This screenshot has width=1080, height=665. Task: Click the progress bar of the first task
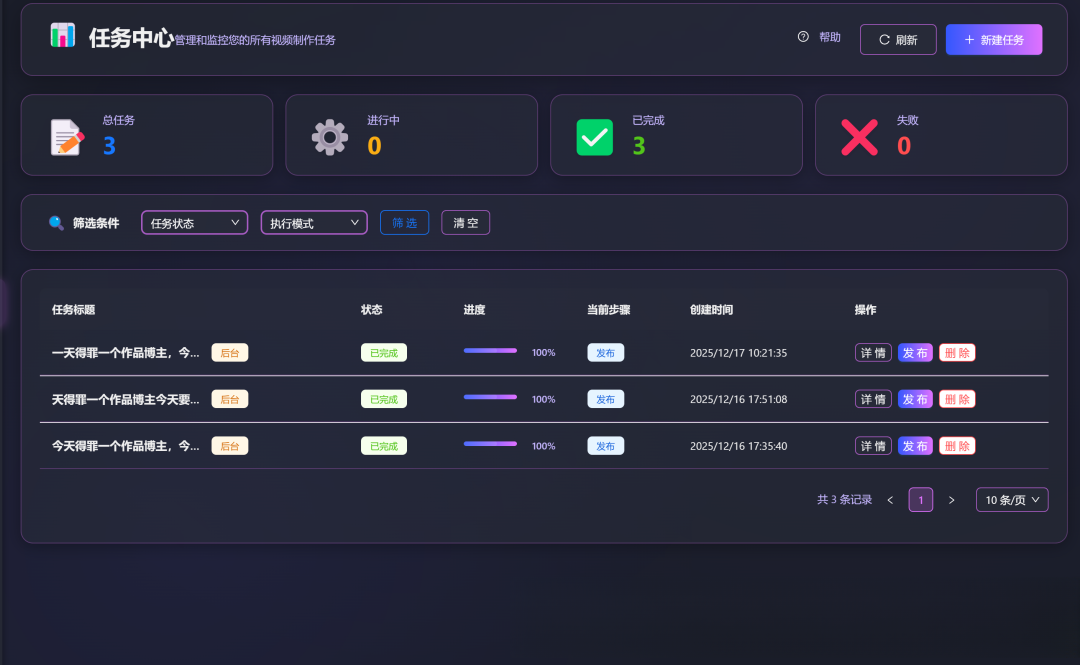coord(490,351)
